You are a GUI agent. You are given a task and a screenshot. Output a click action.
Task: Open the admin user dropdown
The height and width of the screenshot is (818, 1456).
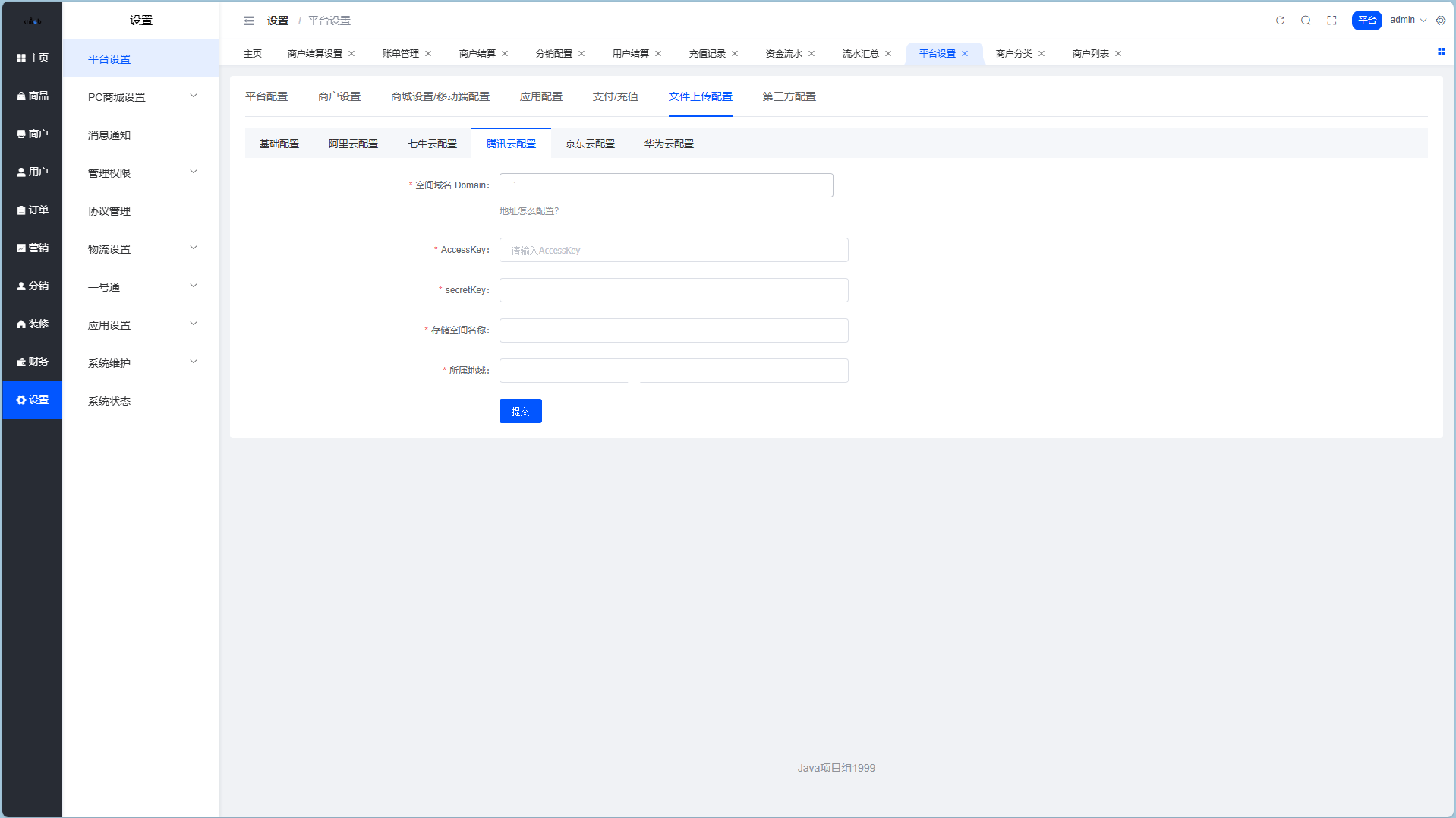[x=1407, y=21]
